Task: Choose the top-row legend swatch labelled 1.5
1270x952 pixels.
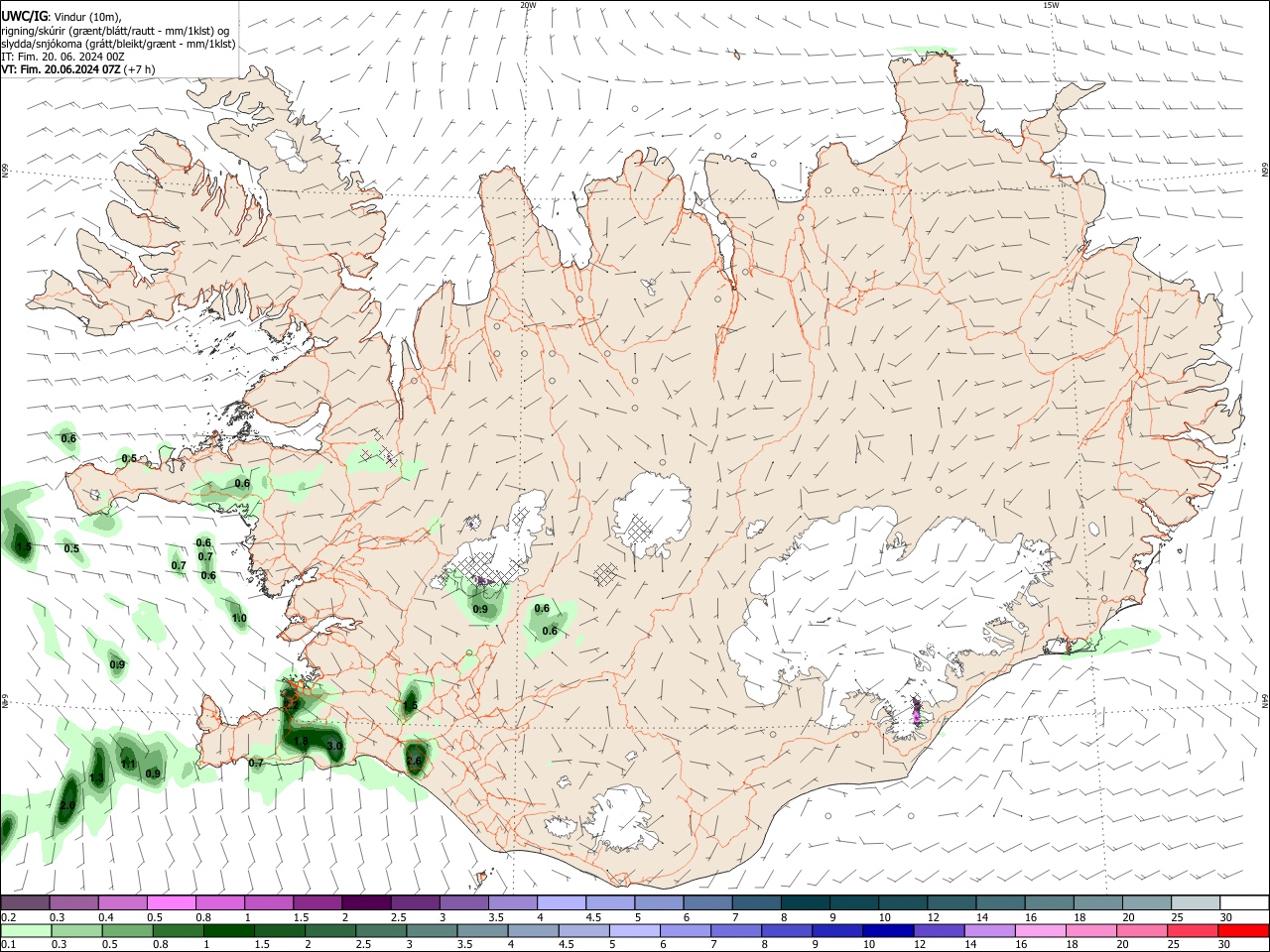Action: pyautogui.click(x=317, y=903)
